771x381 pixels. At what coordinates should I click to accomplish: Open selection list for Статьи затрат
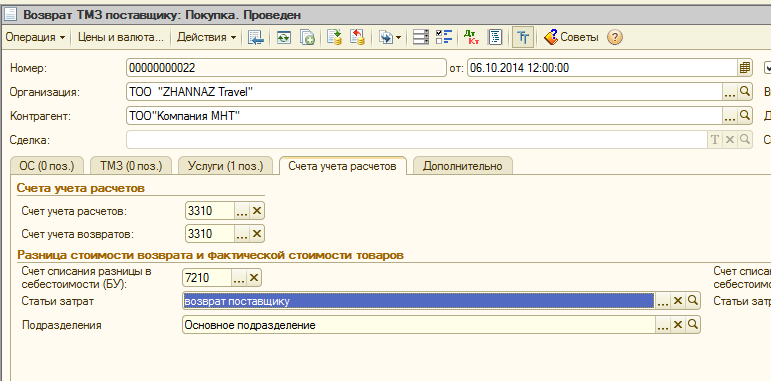click(x=662, y=301)
